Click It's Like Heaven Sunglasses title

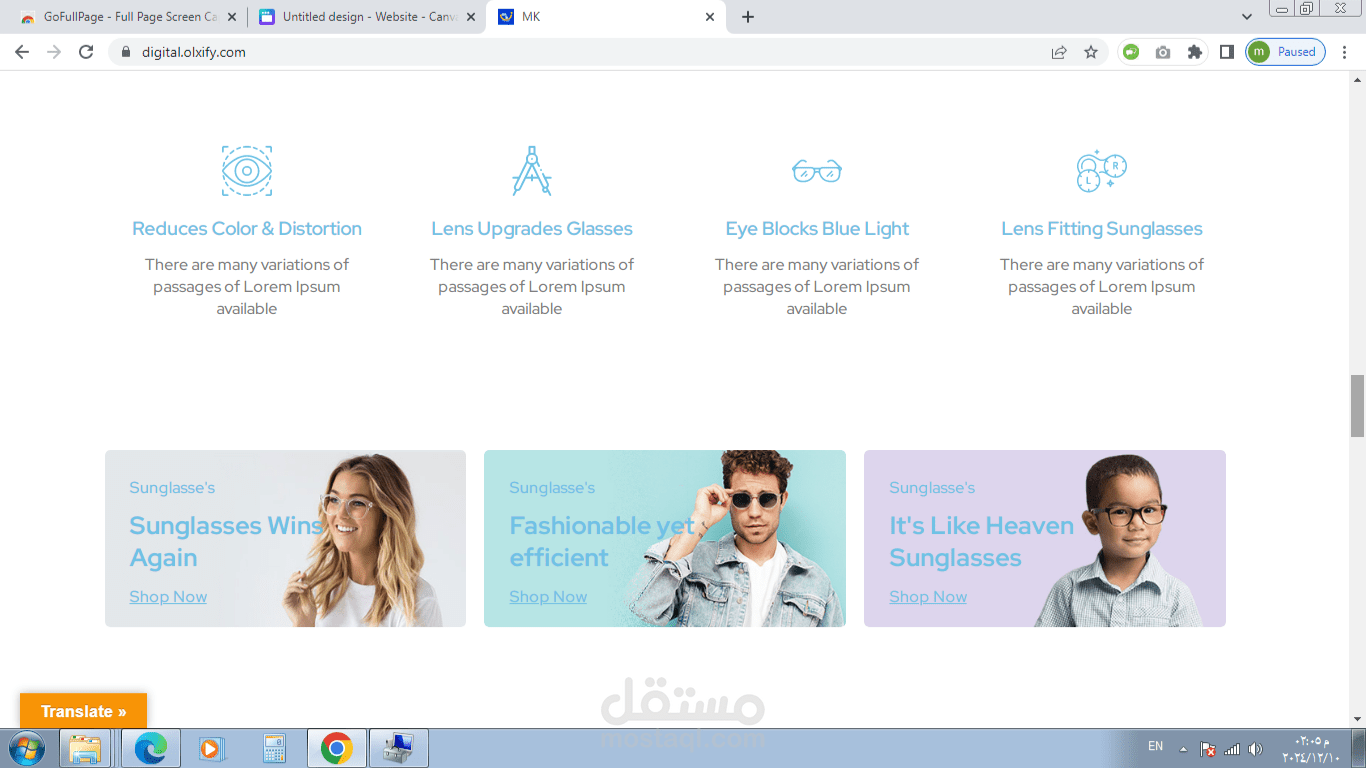tap(981, 542)
